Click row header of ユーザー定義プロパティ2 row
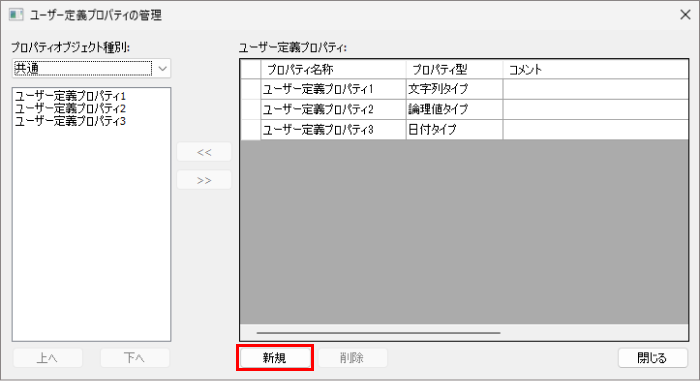 (x=250, y=109)
